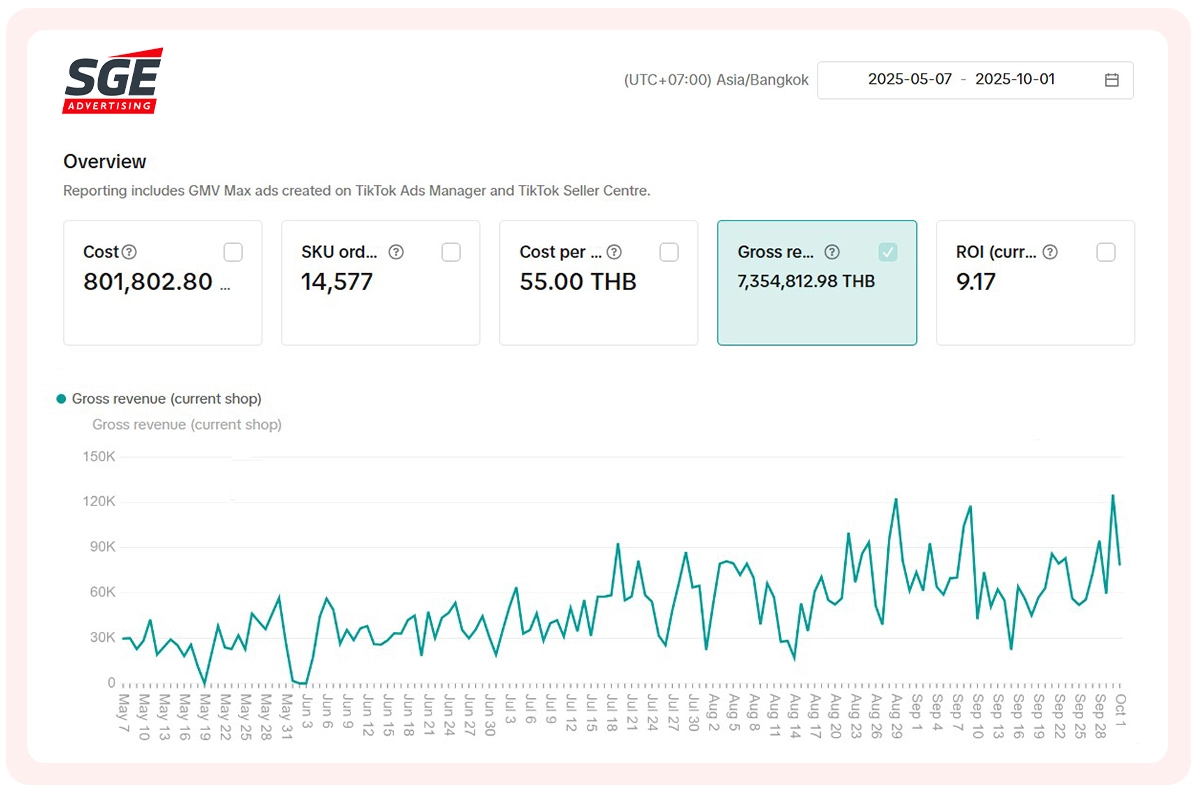Image resolution: width=1200 pixels, height=793 pixels.
Task: Enable the SKU orders metric checkbox
Action: [x=451, y=252]
